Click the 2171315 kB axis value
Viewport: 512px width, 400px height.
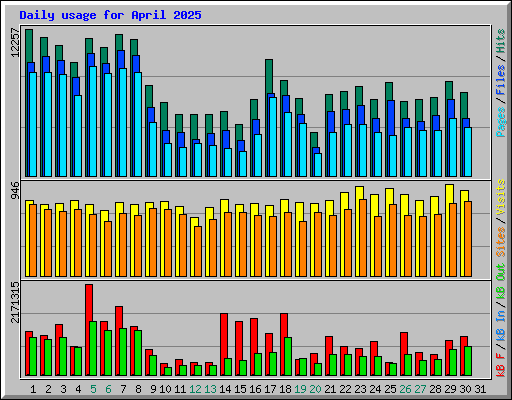(15, 303)
